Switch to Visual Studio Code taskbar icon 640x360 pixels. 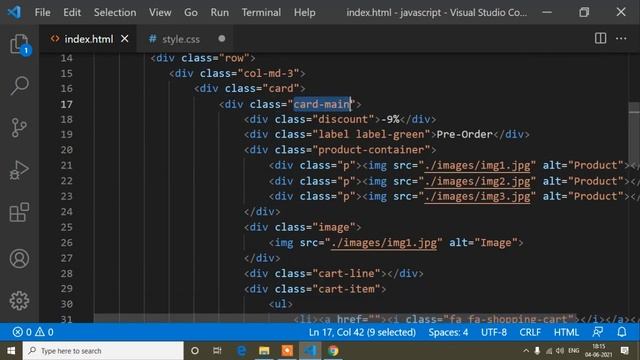(310, 351)
